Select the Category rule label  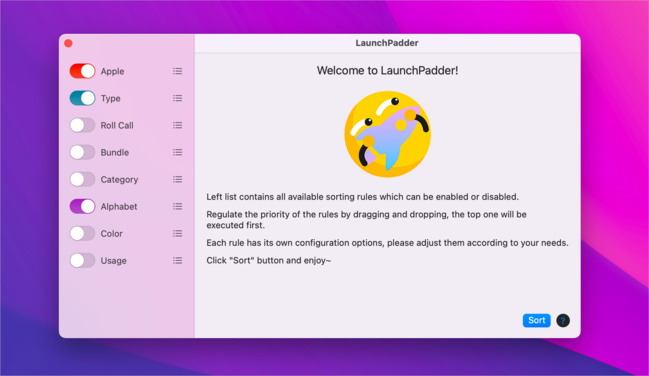[x=119, y=180]
